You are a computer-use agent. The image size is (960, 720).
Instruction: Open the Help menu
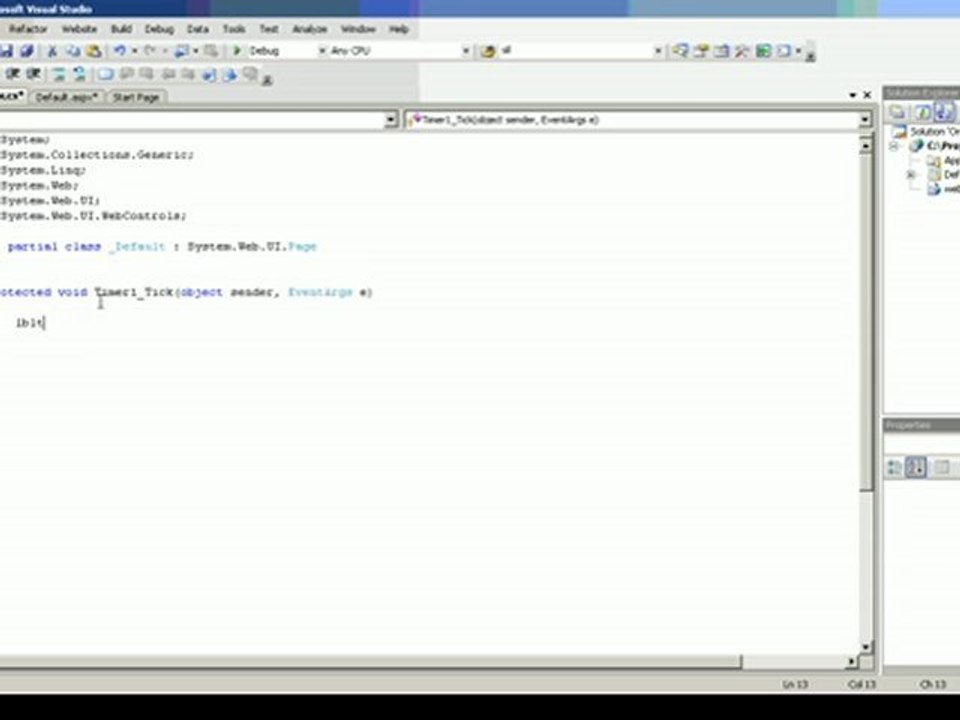pyautogui.click(x=399, y=29)
